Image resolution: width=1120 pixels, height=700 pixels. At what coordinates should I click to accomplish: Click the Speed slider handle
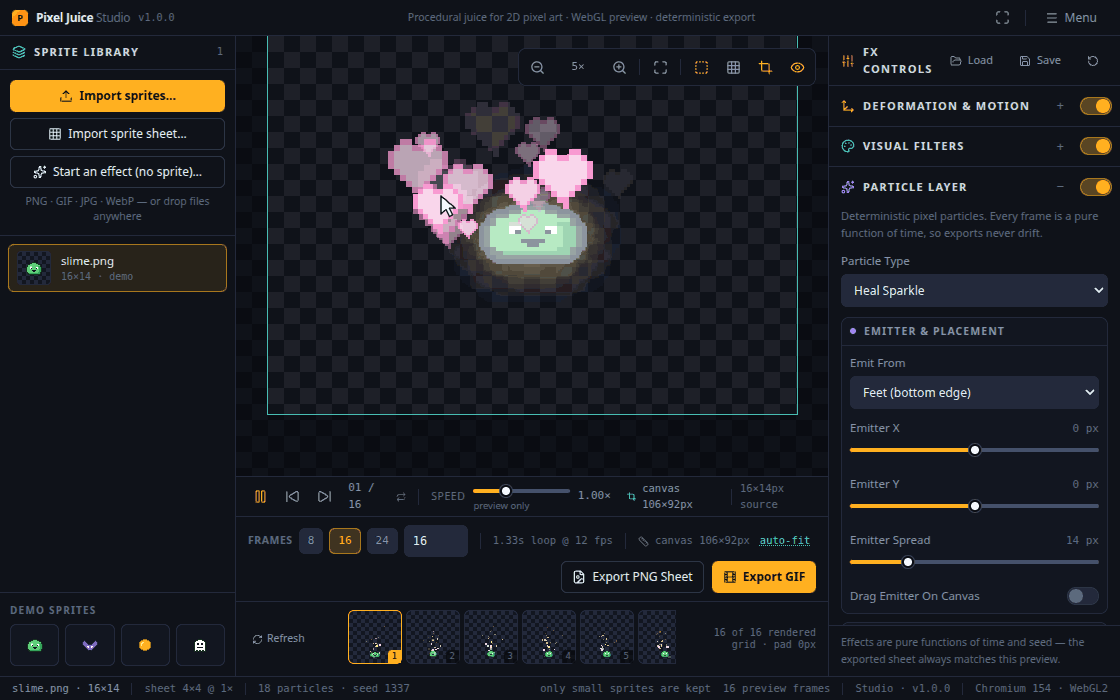pyautogui.click(x=506, y=491)
